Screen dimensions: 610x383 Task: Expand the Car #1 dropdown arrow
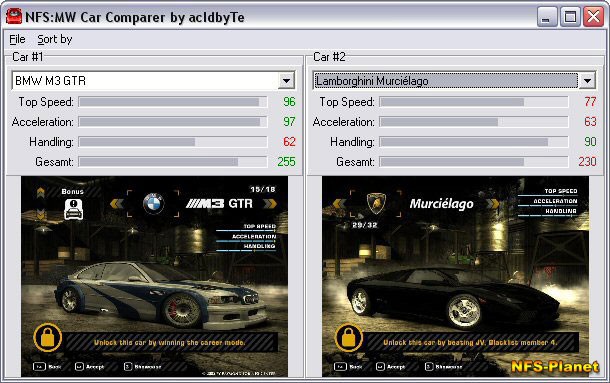click(x=286, y=81)
